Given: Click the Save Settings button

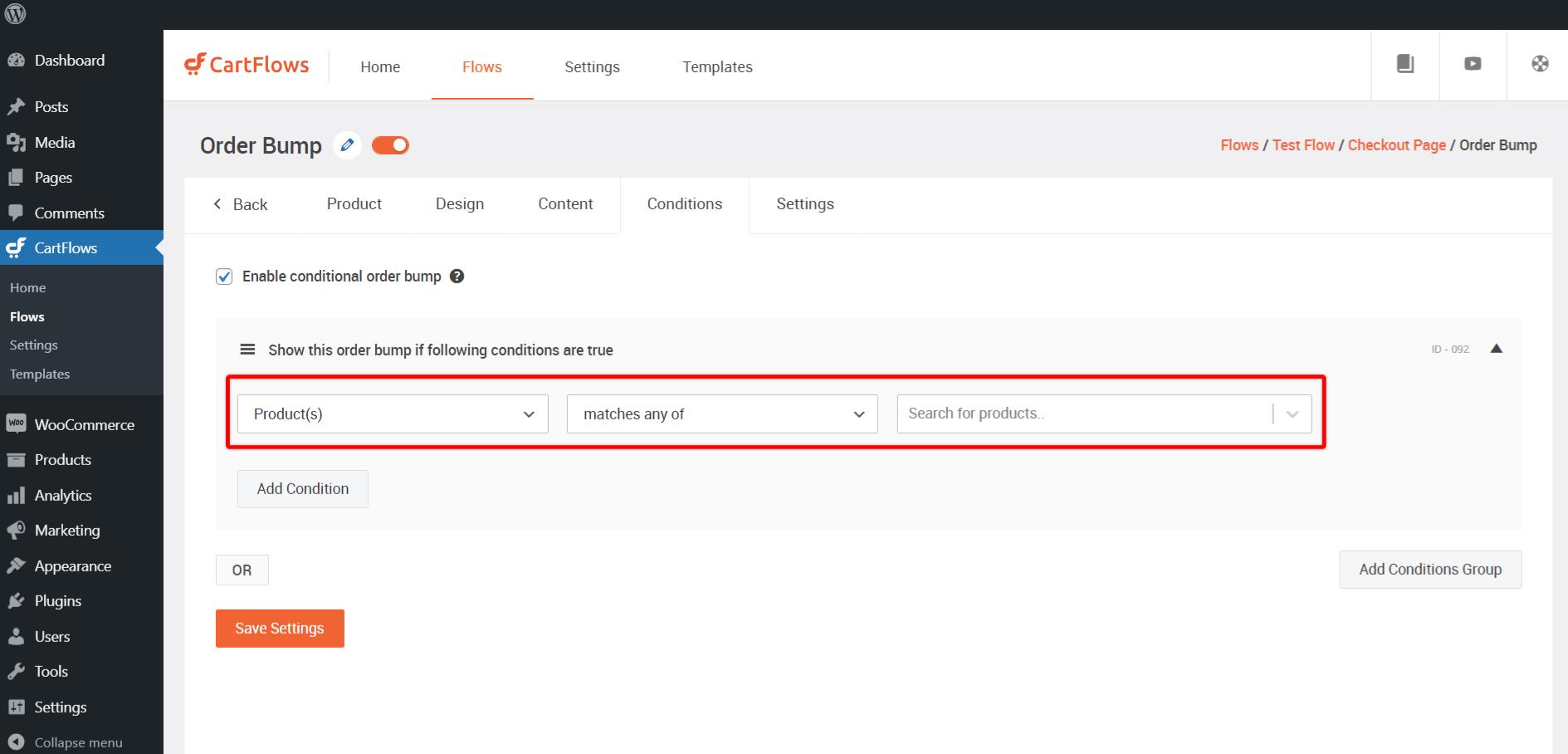Looking at the screenshot, I should pyautogui.click(x=280, y=629).
